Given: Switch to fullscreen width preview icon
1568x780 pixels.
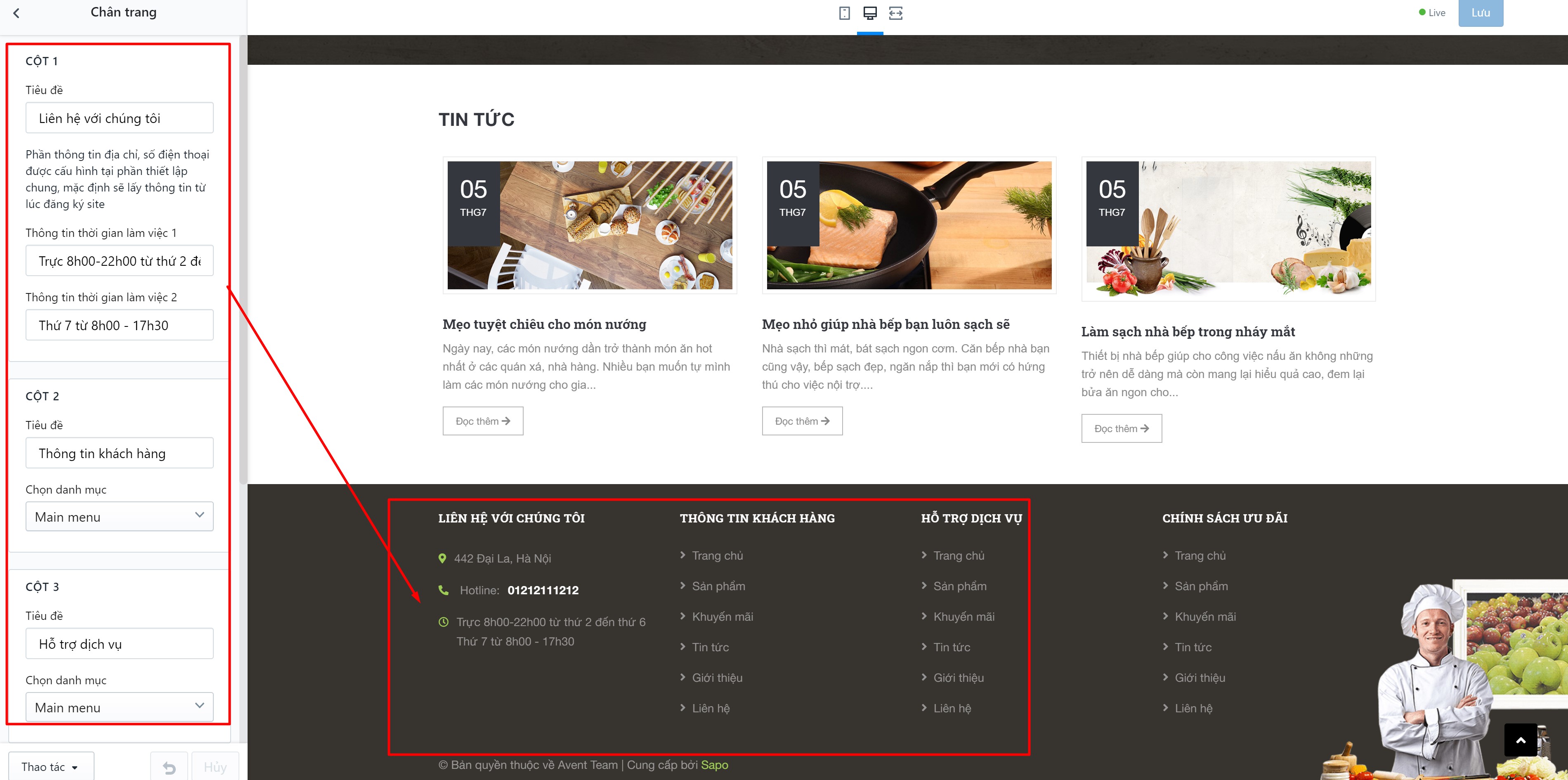Looking at the screenshot, I should (895, 13).
